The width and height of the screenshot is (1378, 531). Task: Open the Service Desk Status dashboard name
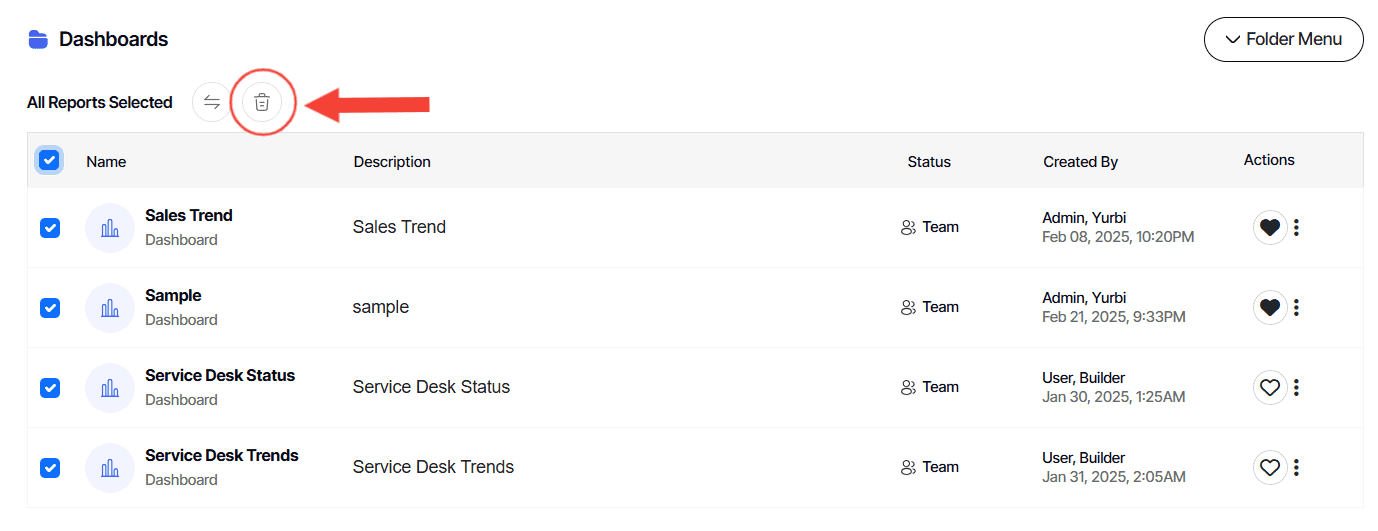[220, 376]
